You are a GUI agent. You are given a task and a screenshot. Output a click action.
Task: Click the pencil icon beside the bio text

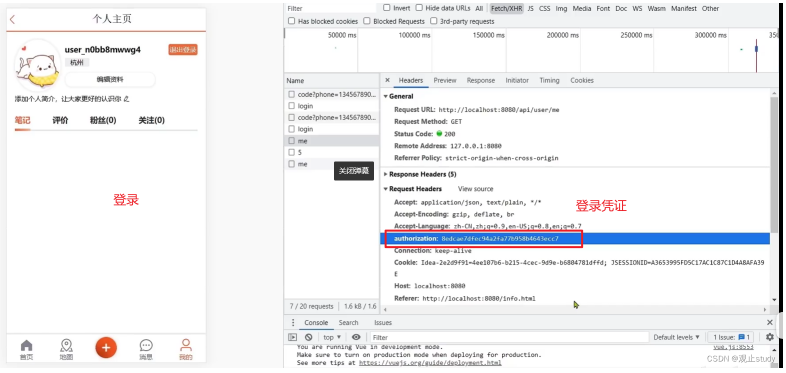126,99
